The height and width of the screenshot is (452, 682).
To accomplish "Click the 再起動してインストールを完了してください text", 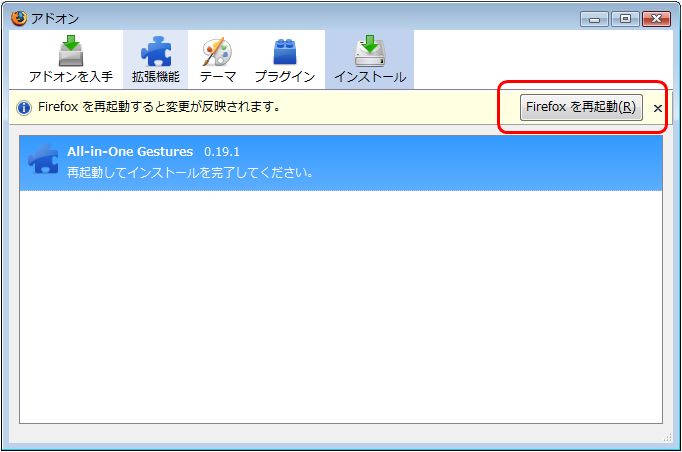I will [190, 173].
